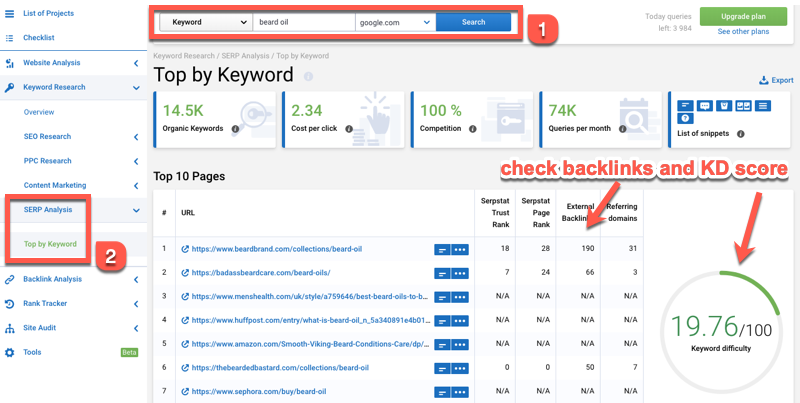Click the Site Audit hierarchy icon
The width and height of the screenshot is (800, 403).
point(9,329)
